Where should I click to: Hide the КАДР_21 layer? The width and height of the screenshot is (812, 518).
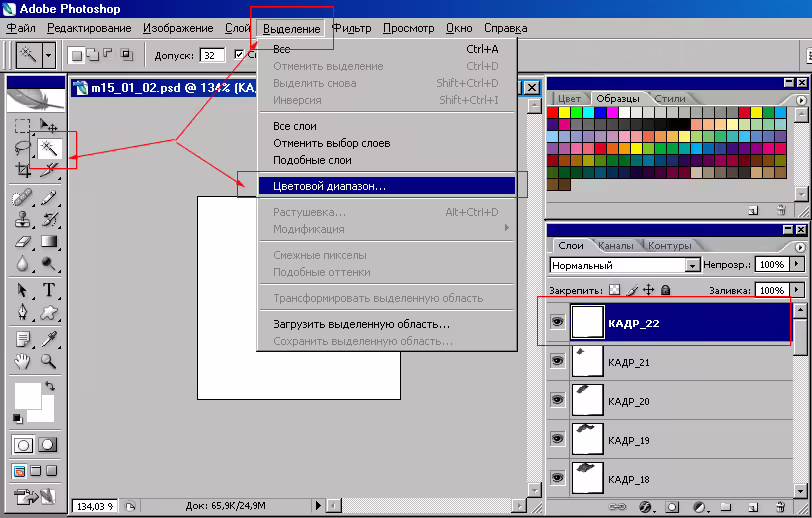[557, 361]
